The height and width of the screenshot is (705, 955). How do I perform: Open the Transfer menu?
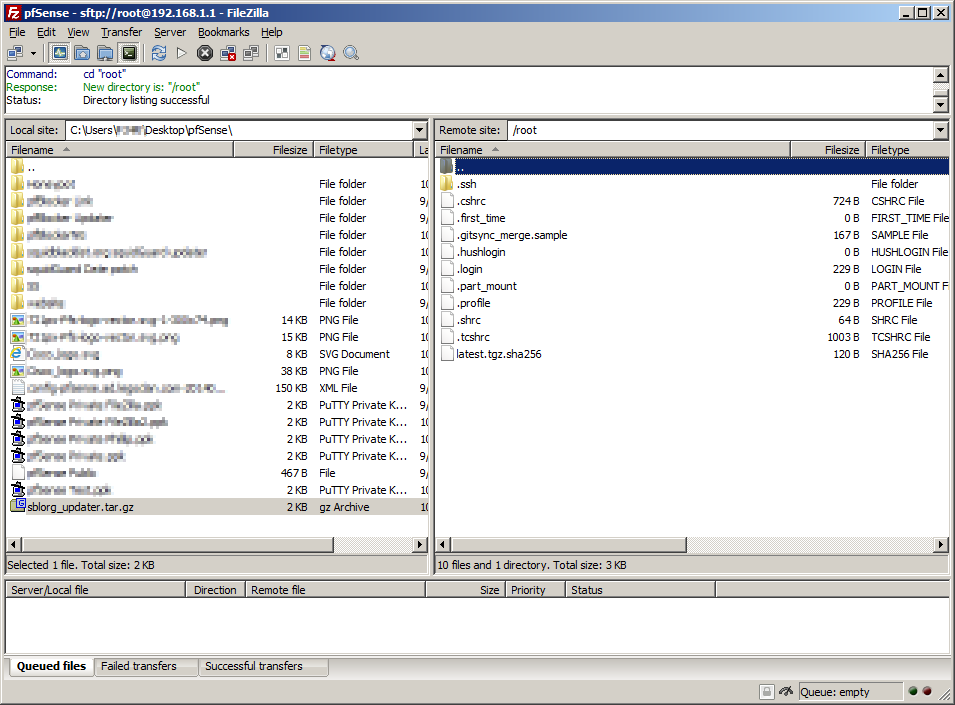[121, 32]
